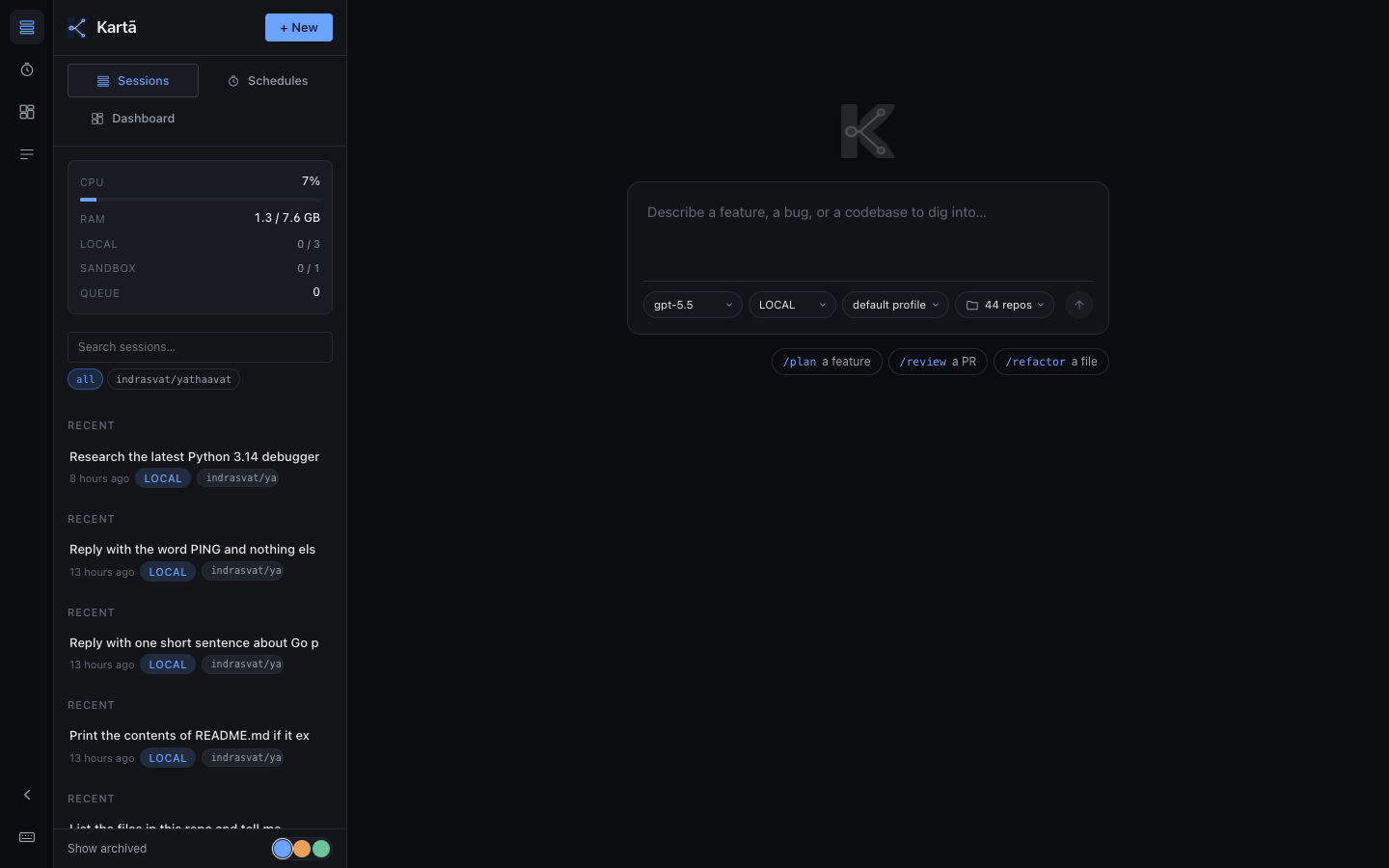Open keyboard shortcuts icon at bottom of rail
Image resolution: width=1389 pixels, height=868 pixels.
coord(27,837)
